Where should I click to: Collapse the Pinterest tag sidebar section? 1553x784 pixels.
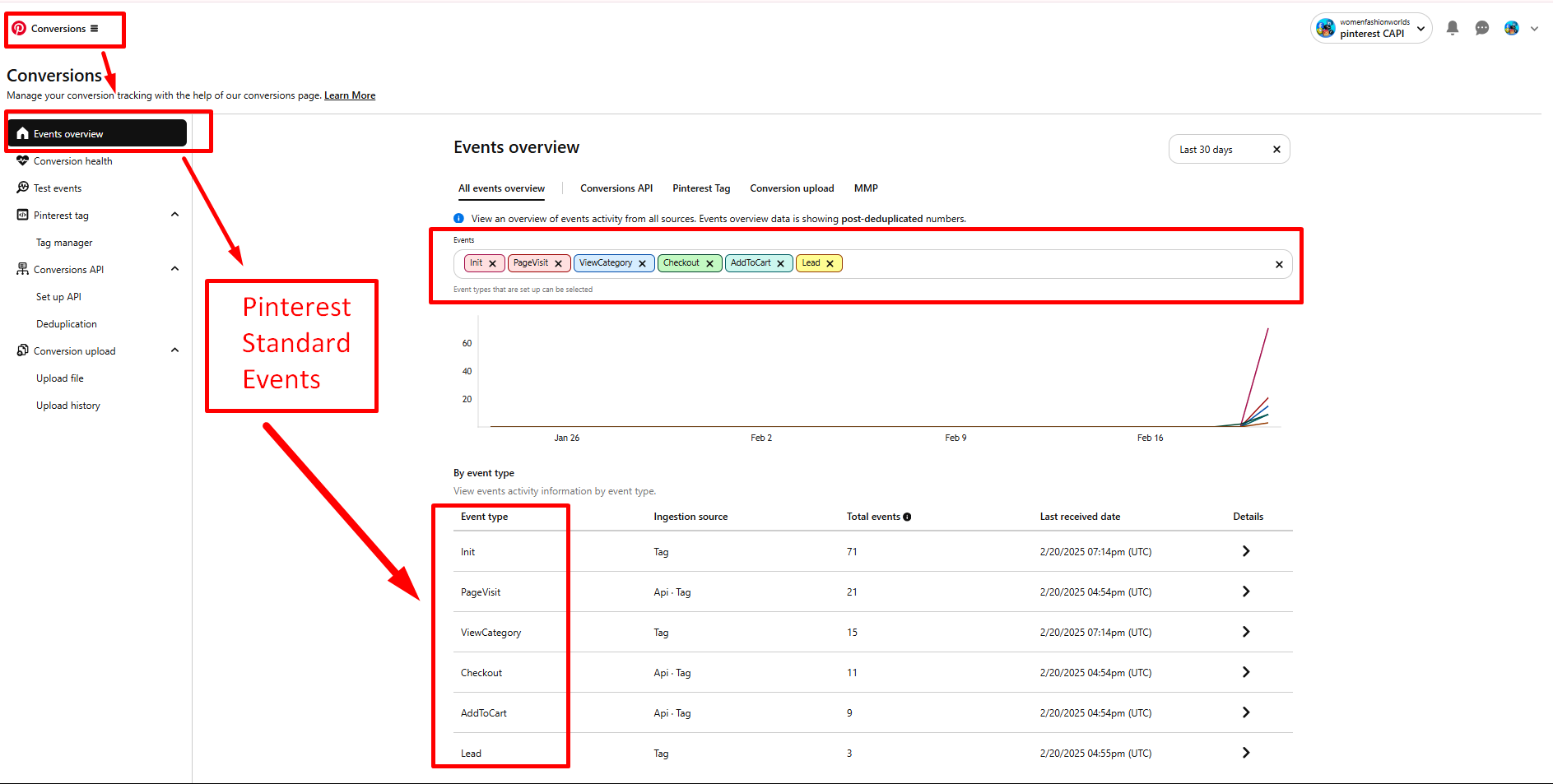[174, 215]
